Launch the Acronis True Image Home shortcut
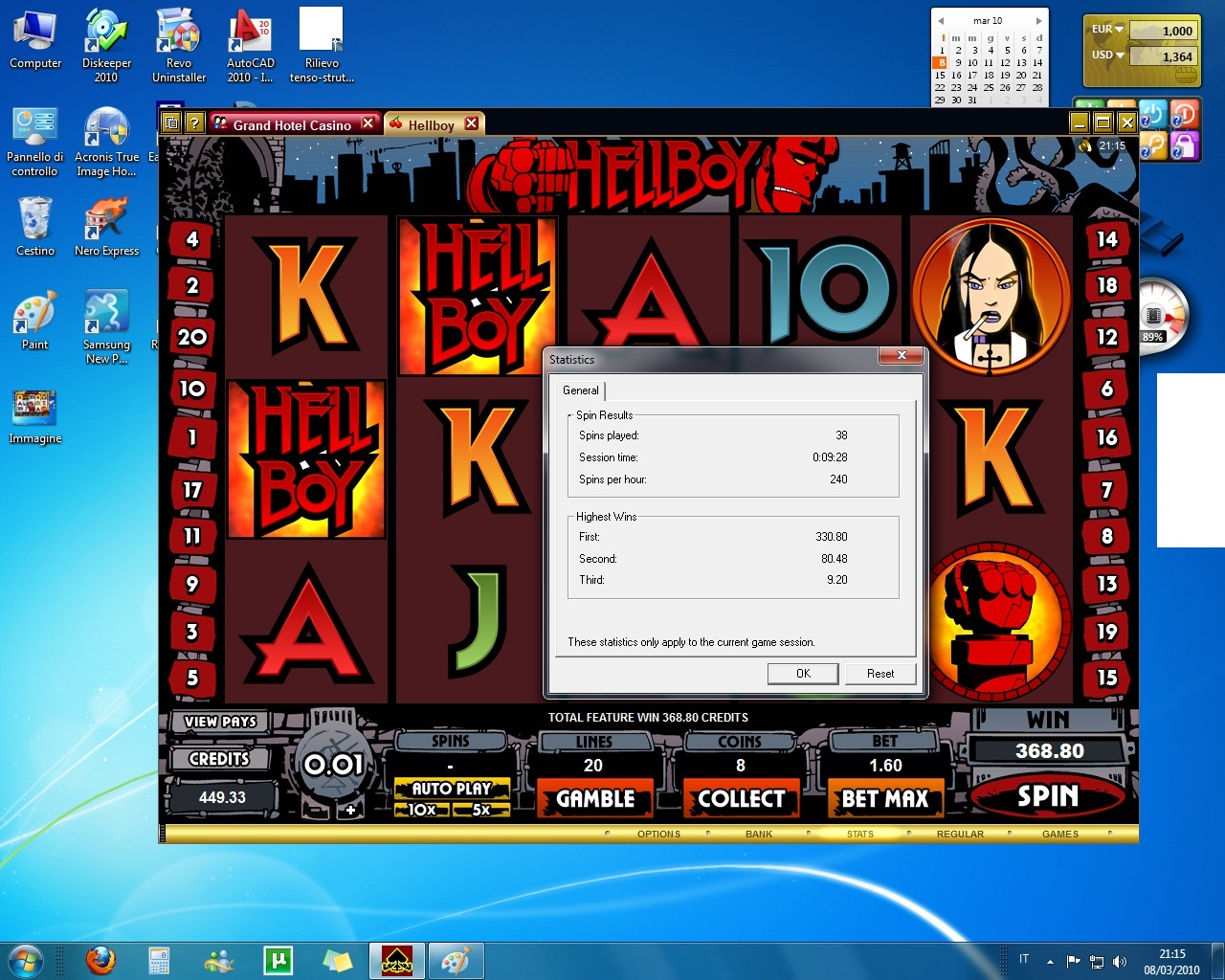The image size is (1225, 980). 106,142
